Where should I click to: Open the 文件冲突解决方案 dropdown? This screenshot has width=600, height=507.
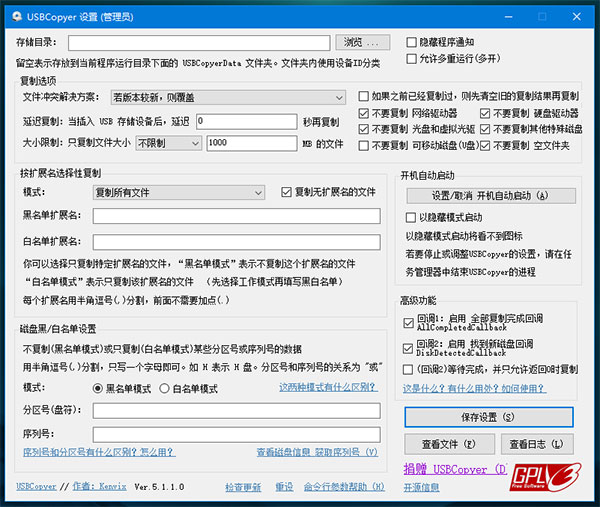(228, 98)
